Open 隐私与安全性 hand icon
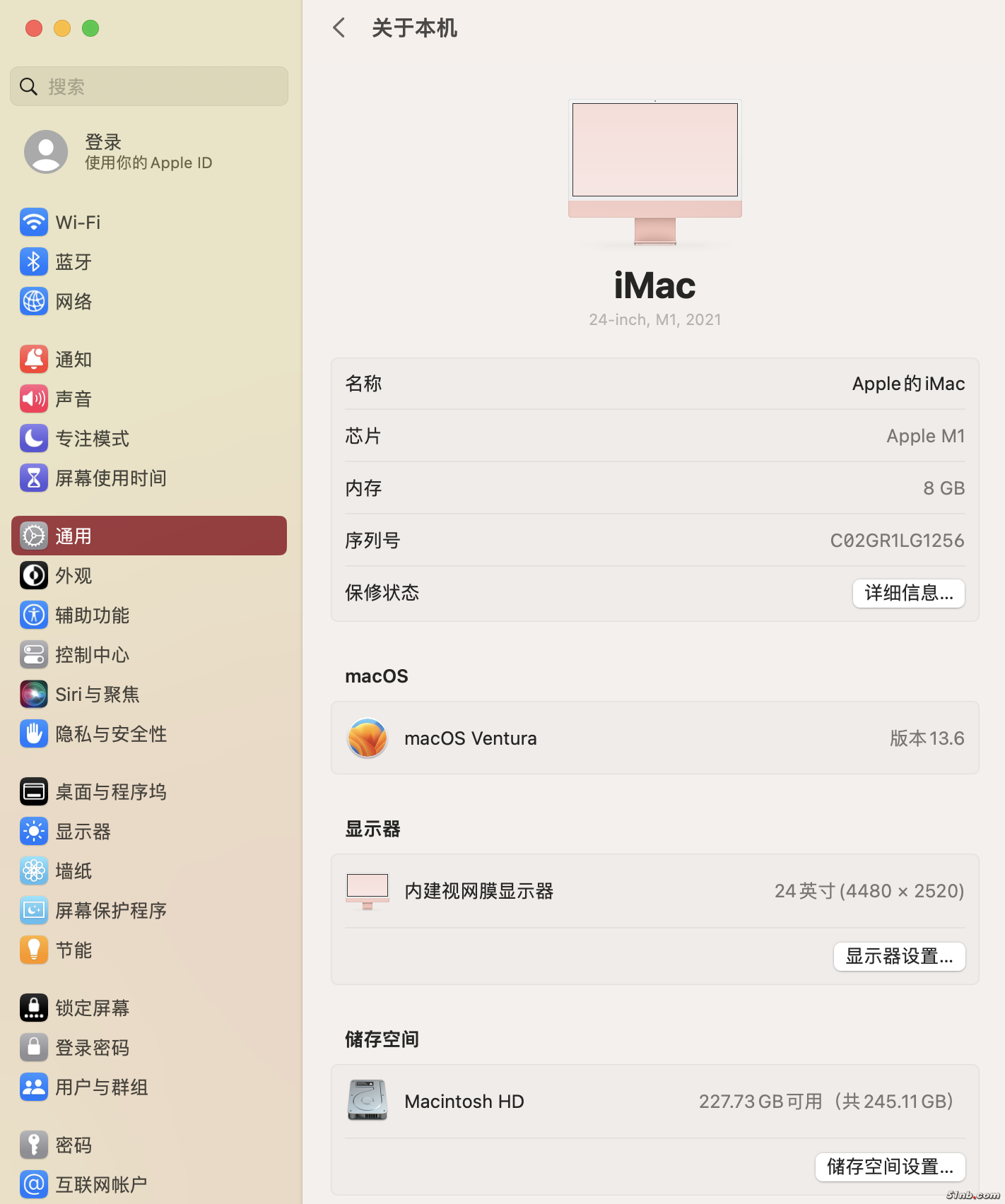This screenshot has width=1005, height=1204. [34, 734]
